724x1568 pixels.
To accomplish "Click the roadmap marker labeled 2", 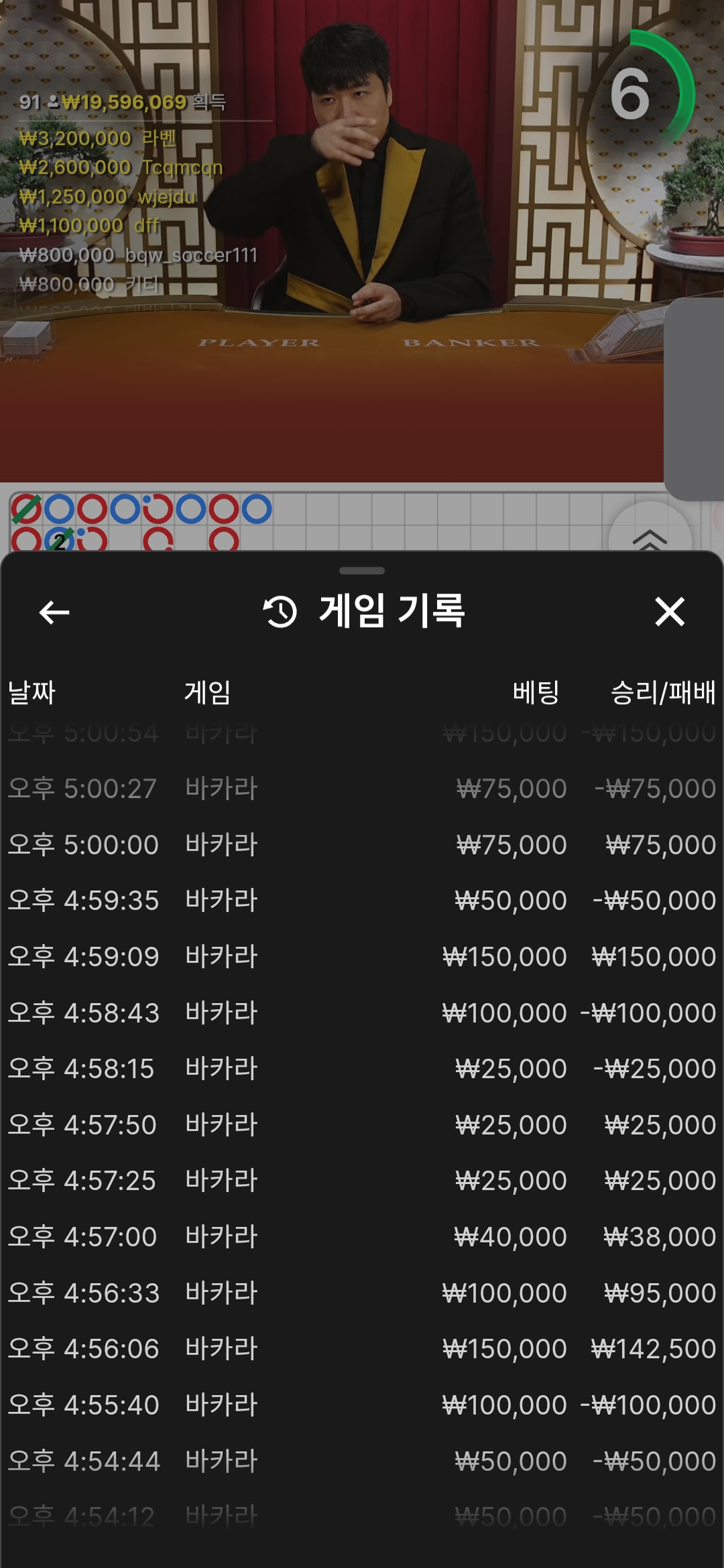I will (60, 540).
